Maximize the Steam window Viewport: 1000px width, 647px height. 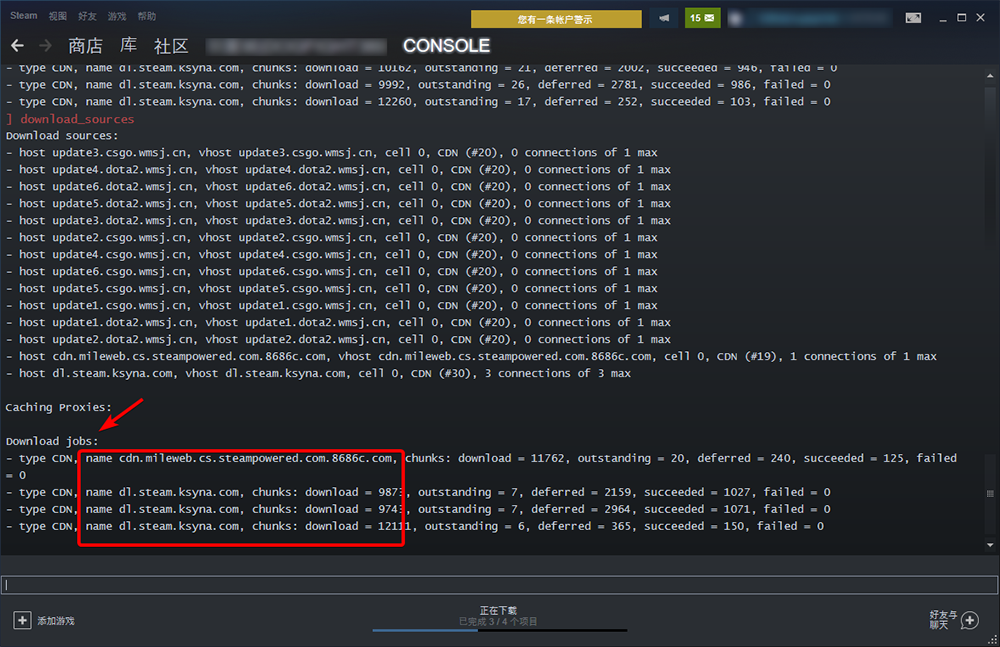(x=962, y=18)
